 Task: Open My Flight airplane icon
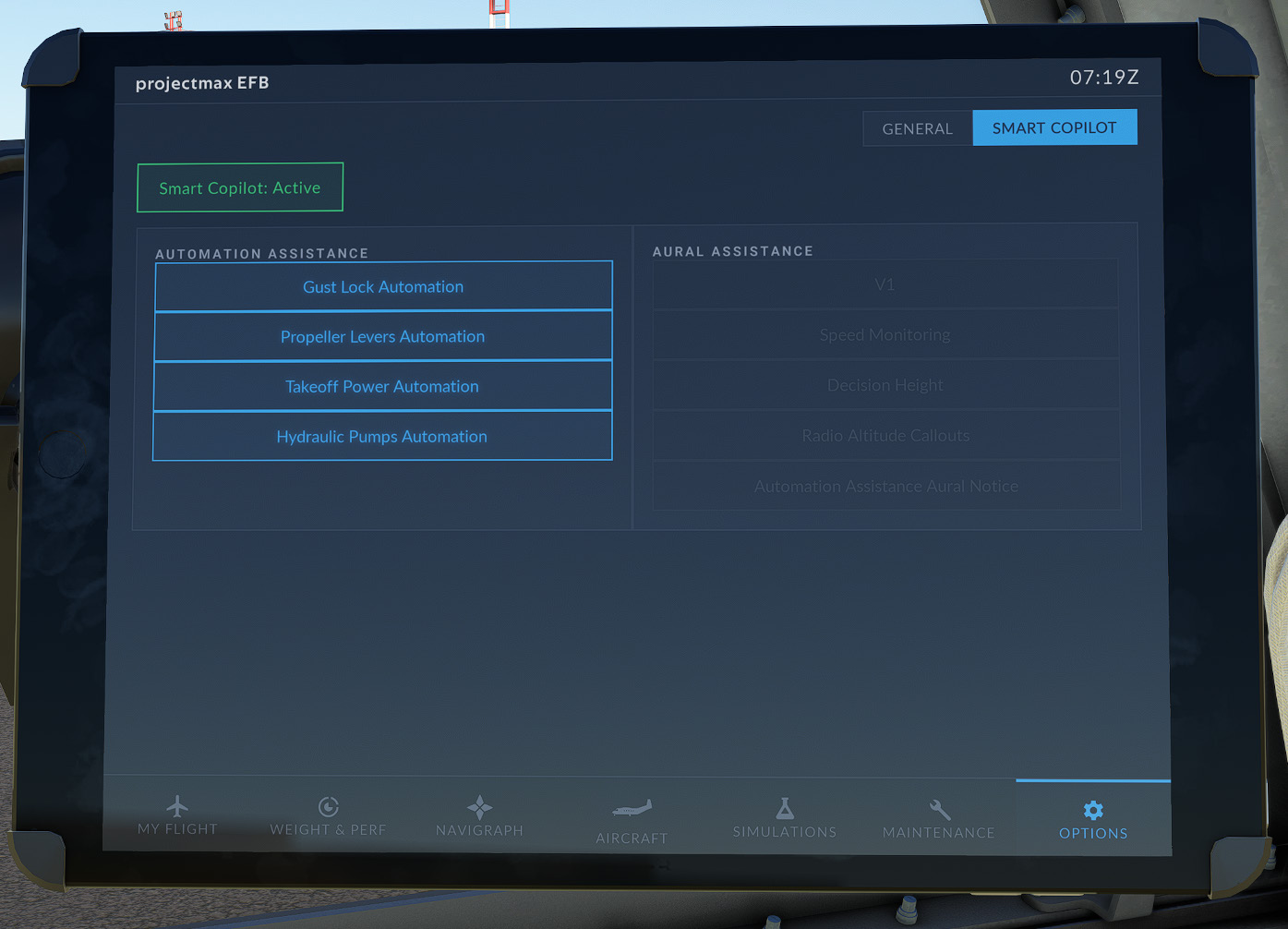(177, 805)
